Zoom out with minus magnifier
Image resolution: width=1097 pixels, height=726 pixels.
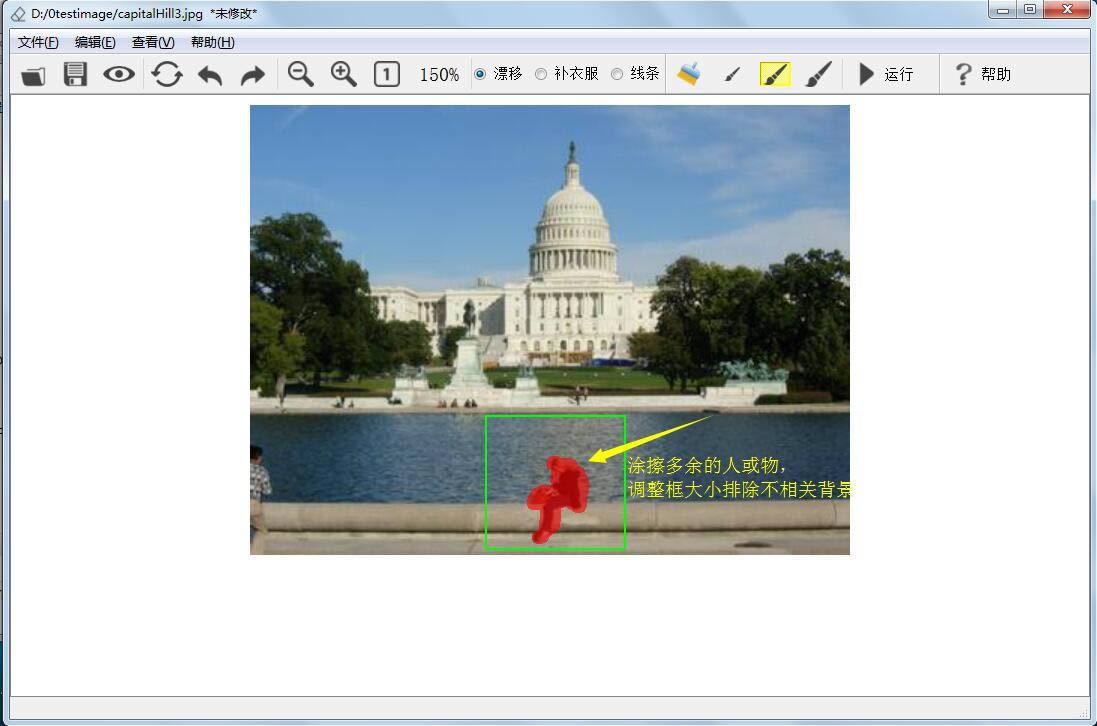pyautogui.click(x=301, y=74)
